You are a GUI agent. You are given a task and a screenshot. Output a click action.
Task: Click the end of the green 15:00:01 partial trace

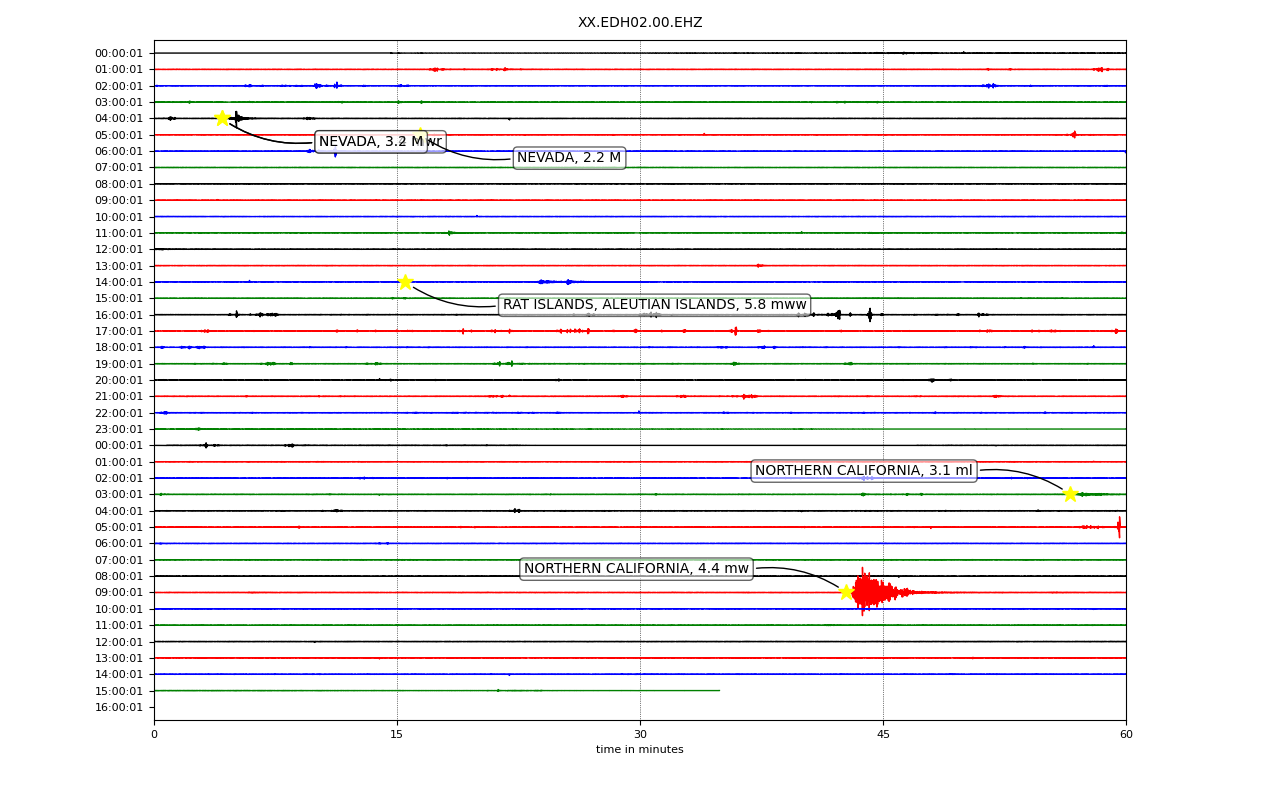pos(718,690)
